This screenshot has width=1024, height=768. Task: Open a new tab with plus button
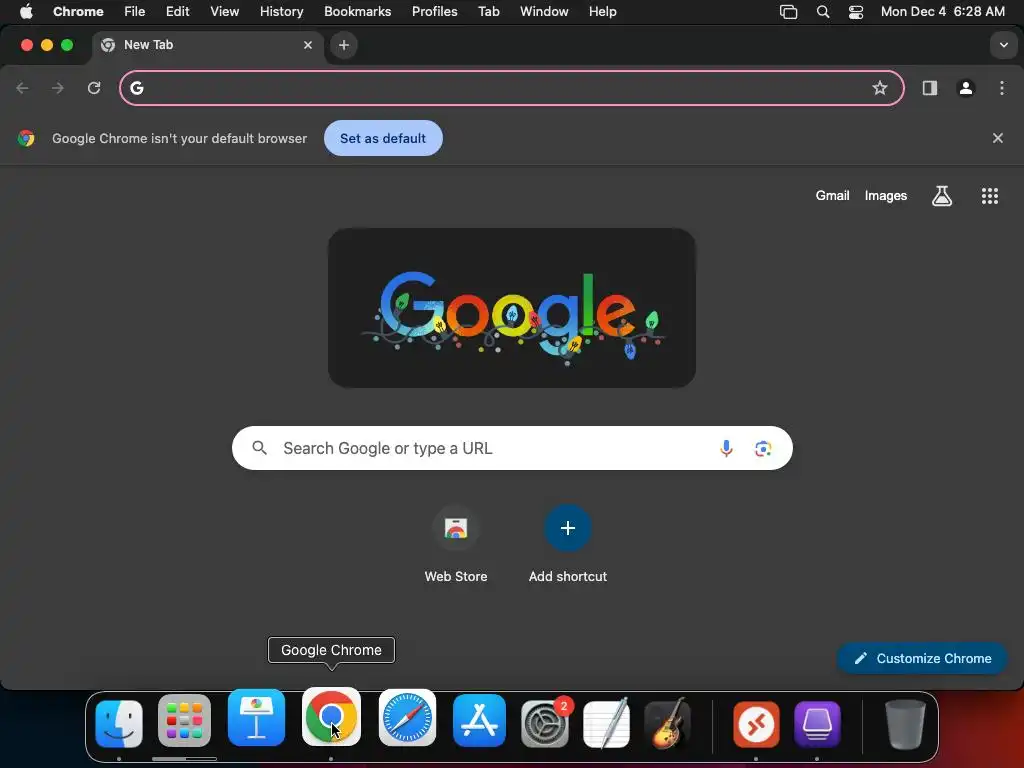(x=344, y=45)
